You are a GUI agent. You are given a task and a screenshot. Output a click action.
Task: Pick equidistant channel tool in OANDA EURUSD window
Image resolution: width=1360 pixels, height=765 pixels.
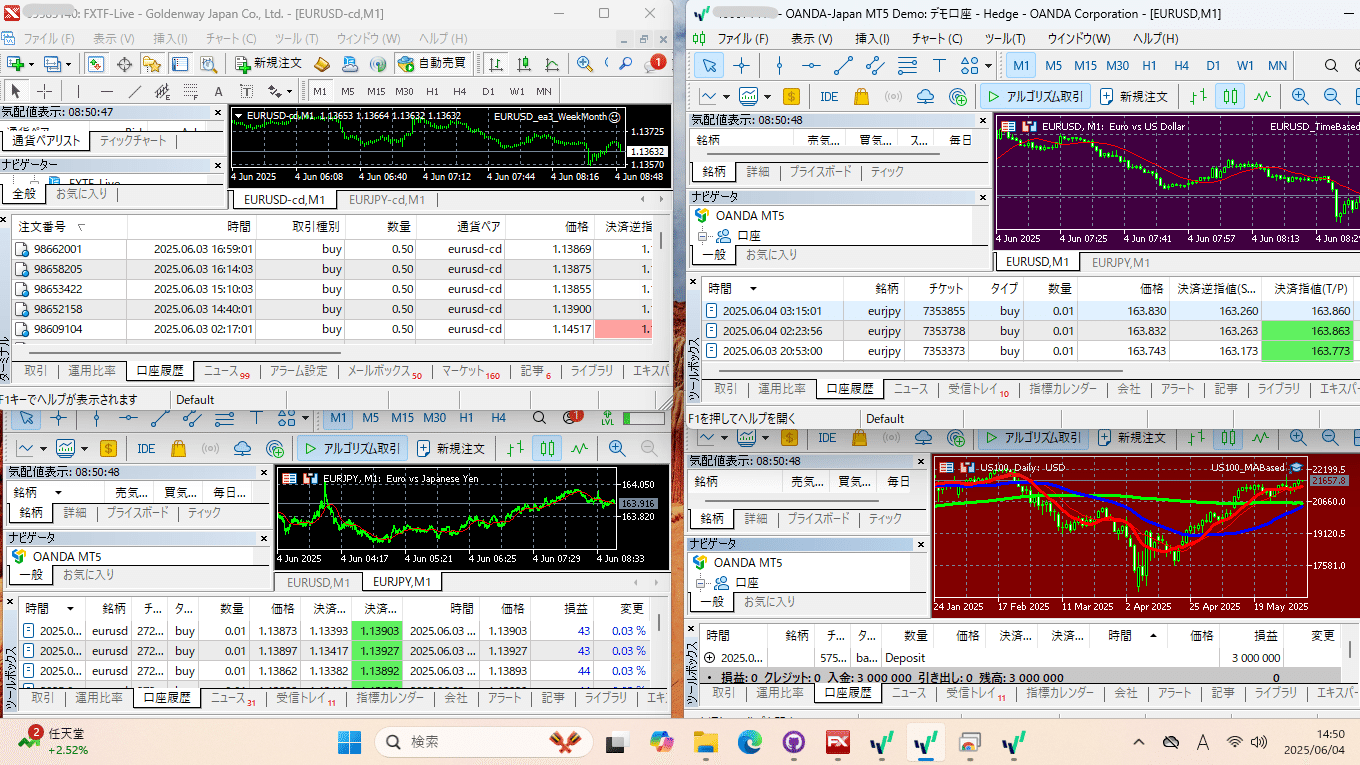[x=875, y=66]
